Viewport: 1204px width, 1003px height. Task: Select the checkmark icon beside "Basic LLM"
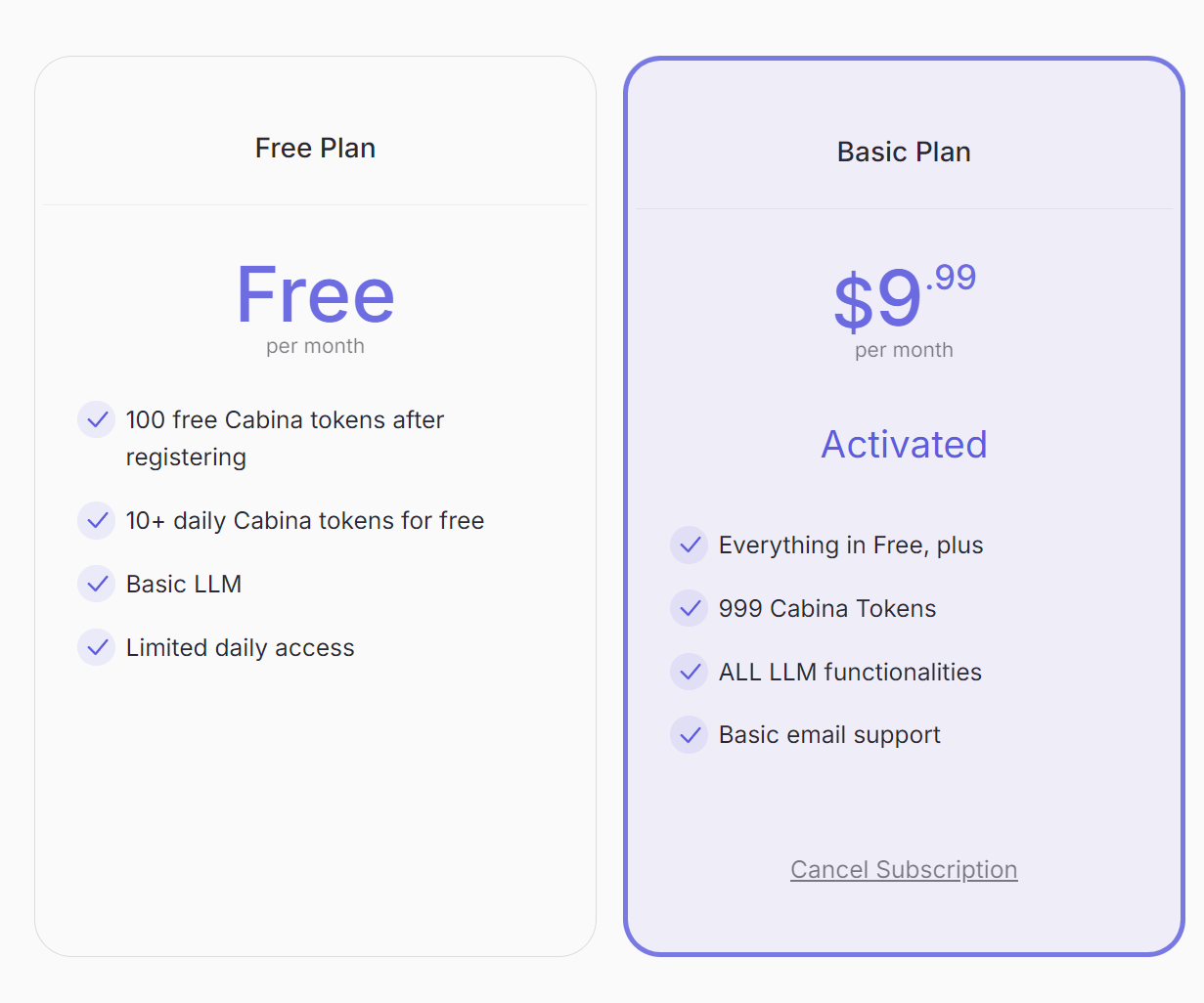(96, 584)
